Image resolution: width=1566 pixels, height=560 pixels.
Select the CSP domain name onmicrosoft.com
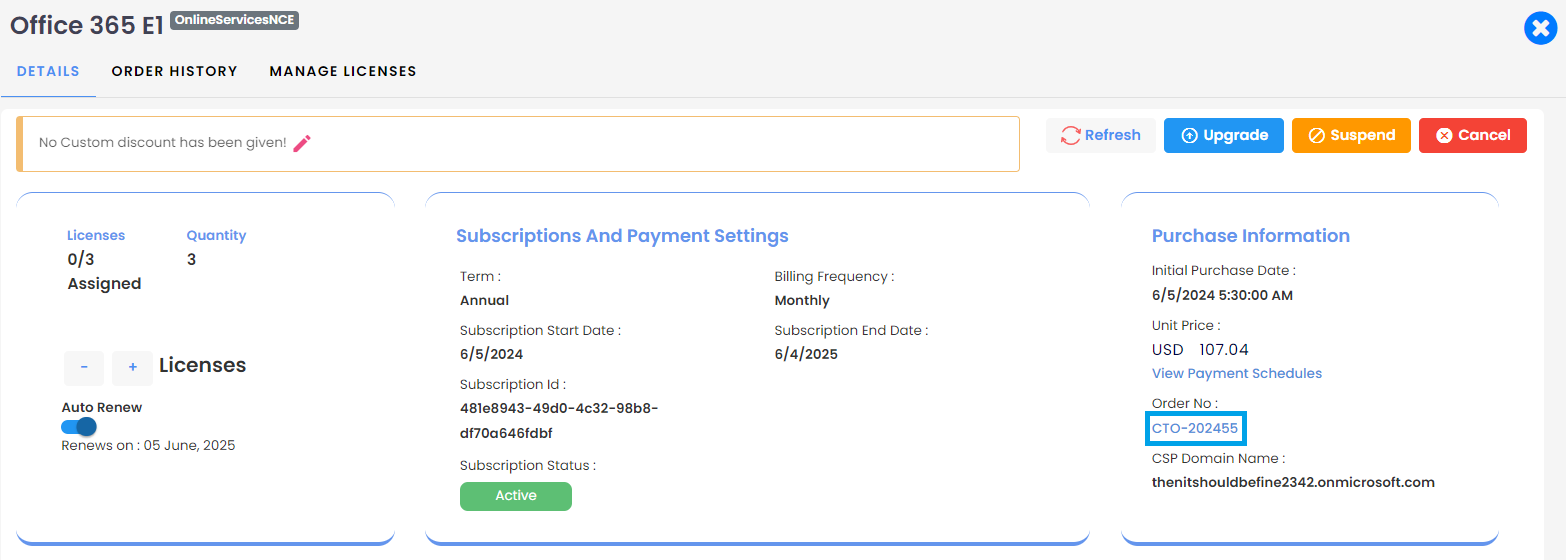tap(1293, 482)
